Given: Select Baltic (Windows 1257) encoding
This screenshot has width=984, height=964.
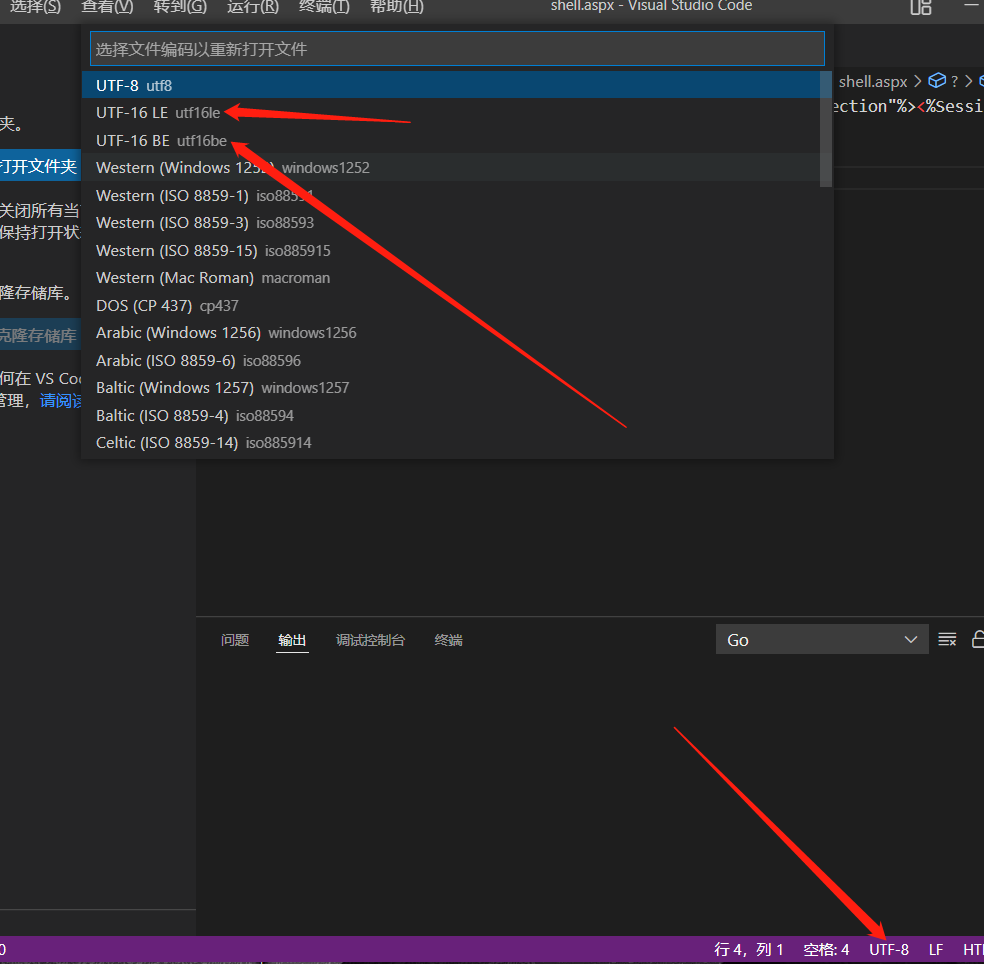Looking at the screenshot, I should pos(451,388).
